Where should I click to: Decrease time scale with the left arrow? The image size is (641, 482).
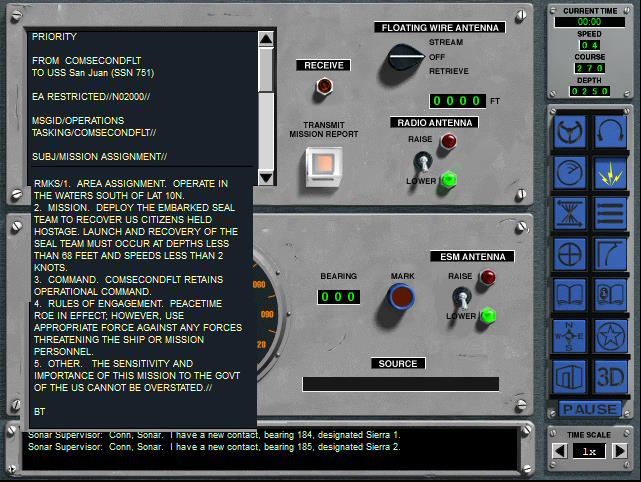(x=561, y=451)
